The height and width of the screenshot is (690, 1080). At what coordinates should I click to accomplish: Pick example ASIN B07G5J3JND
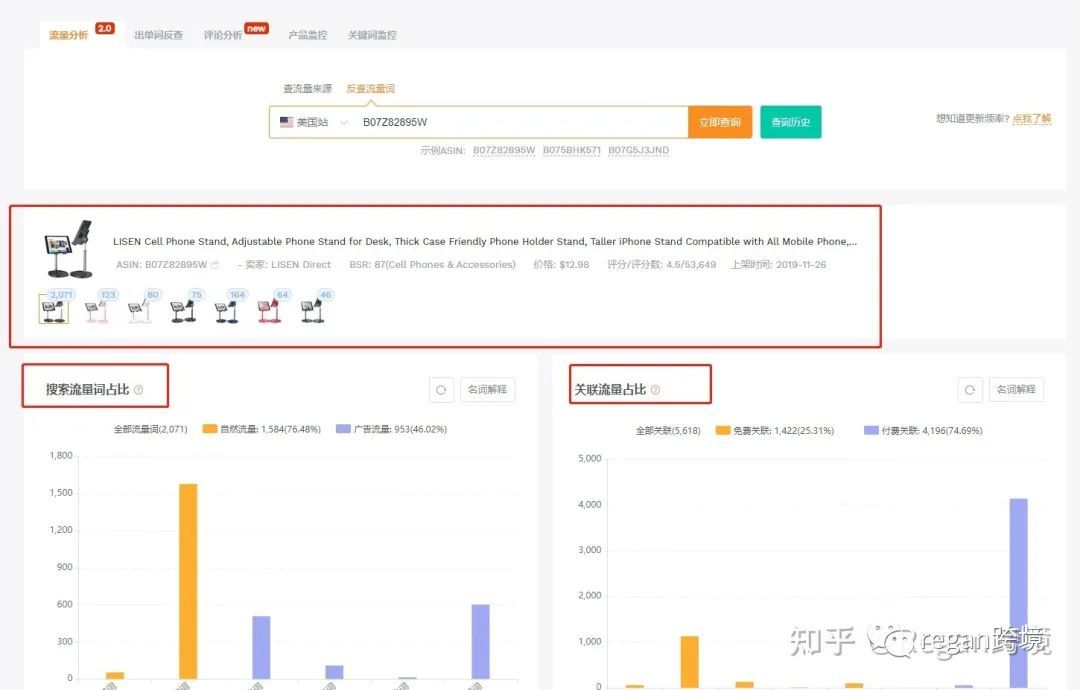click(x=638, y=150)
